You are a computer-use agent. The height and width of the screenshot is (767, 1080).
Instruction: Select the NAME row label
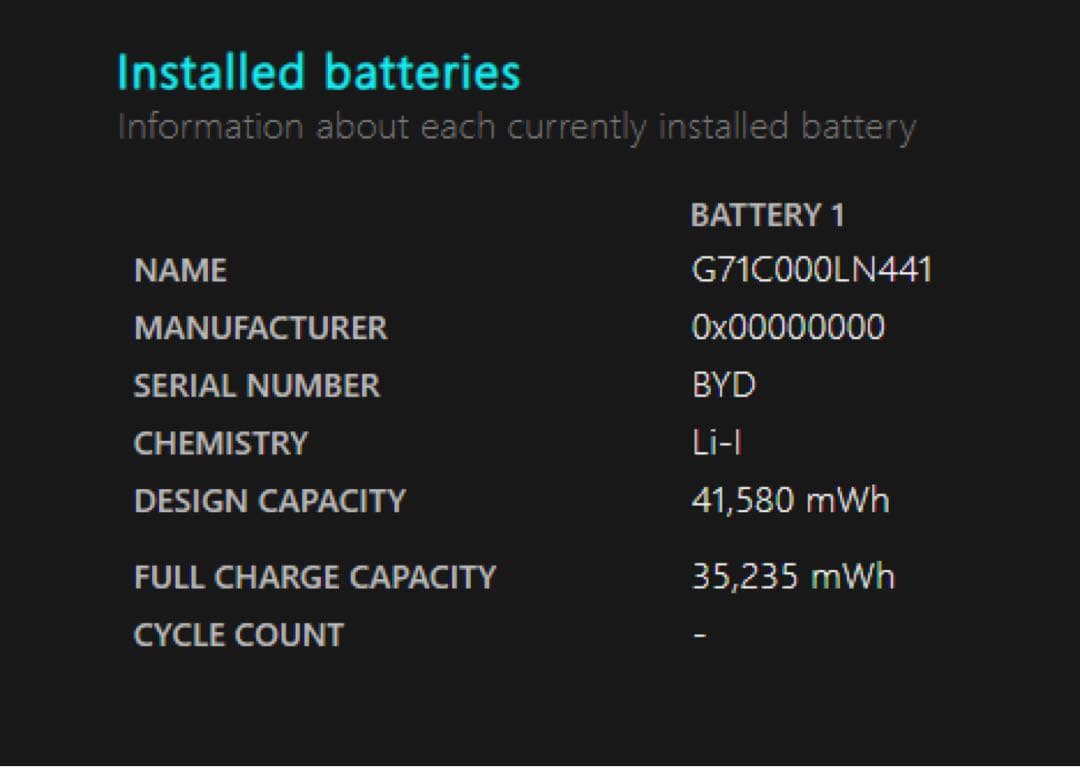(x=180, y=271)
